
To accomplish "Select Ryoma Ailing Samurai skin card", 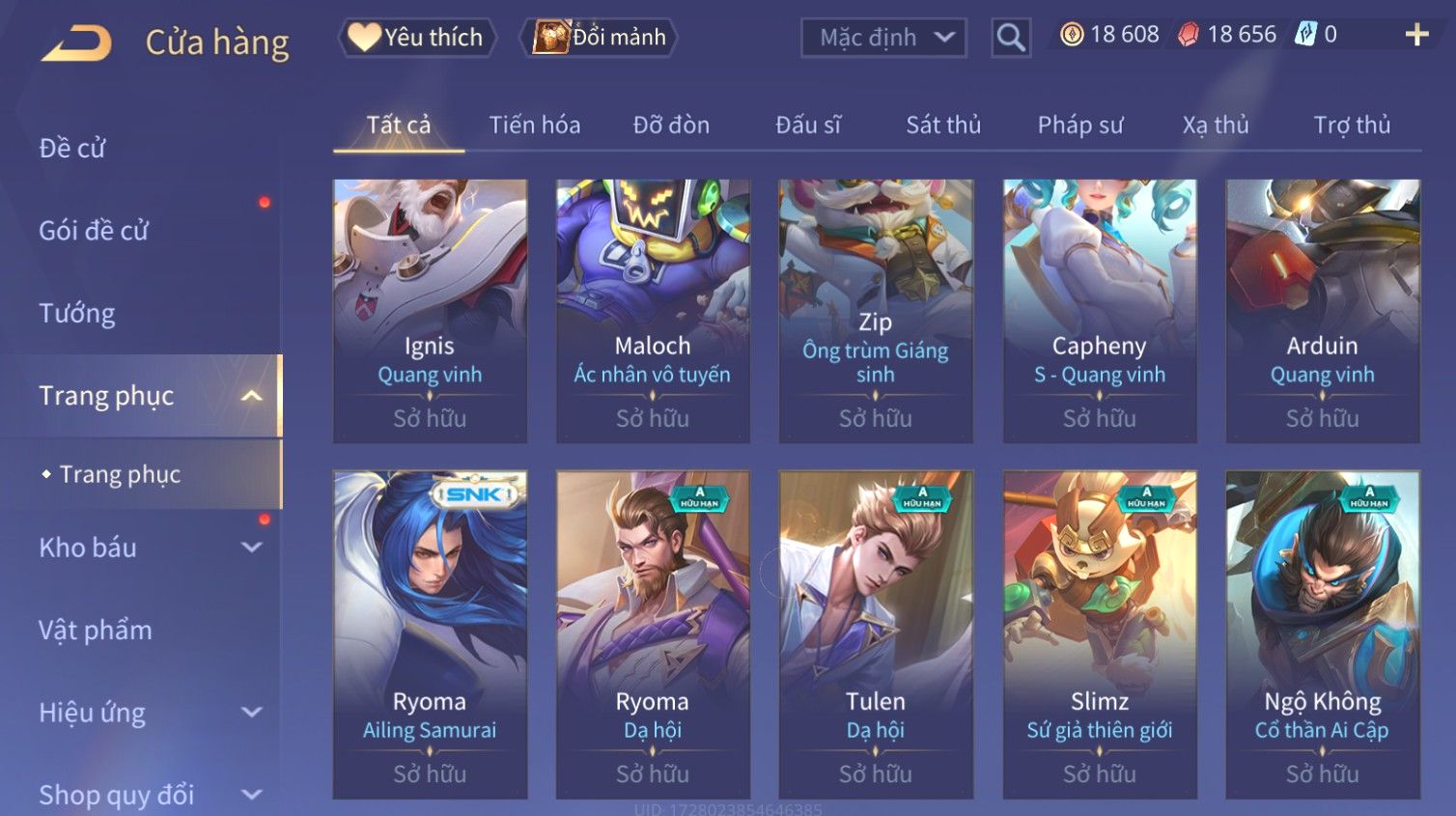I will [x=430, y=634].
